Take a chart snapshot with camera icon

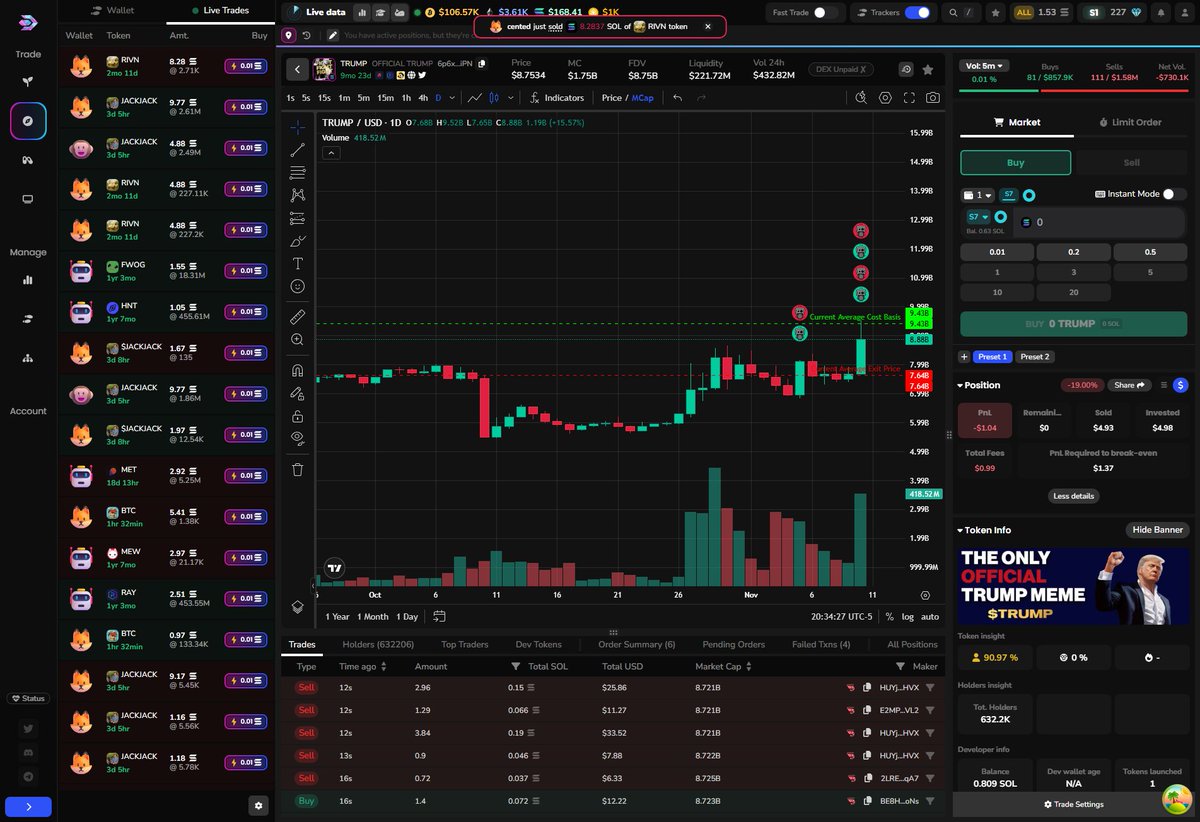tap(932, 98)
